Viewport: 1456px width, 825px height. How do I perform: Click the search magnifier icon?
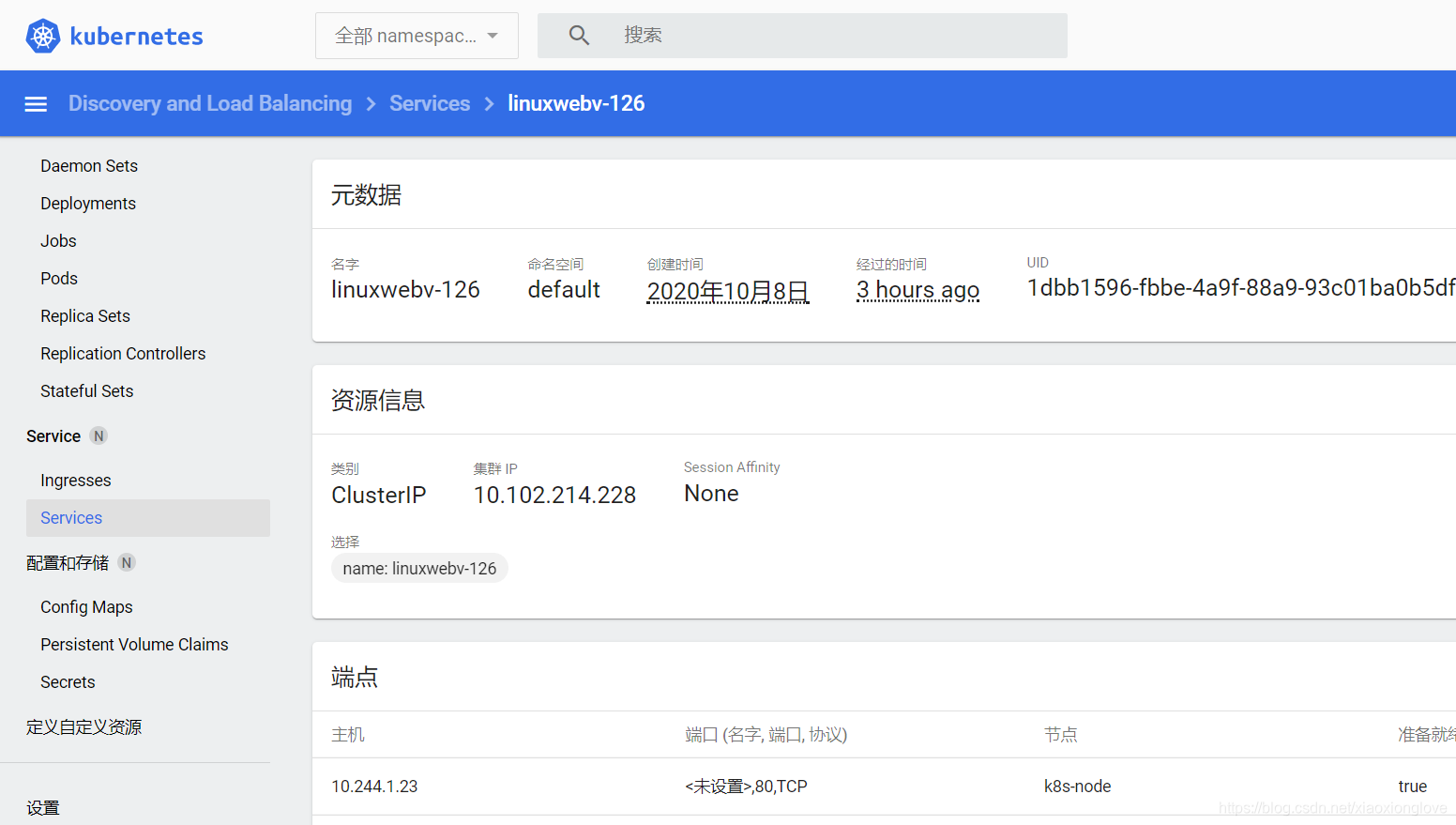[579, 35]
